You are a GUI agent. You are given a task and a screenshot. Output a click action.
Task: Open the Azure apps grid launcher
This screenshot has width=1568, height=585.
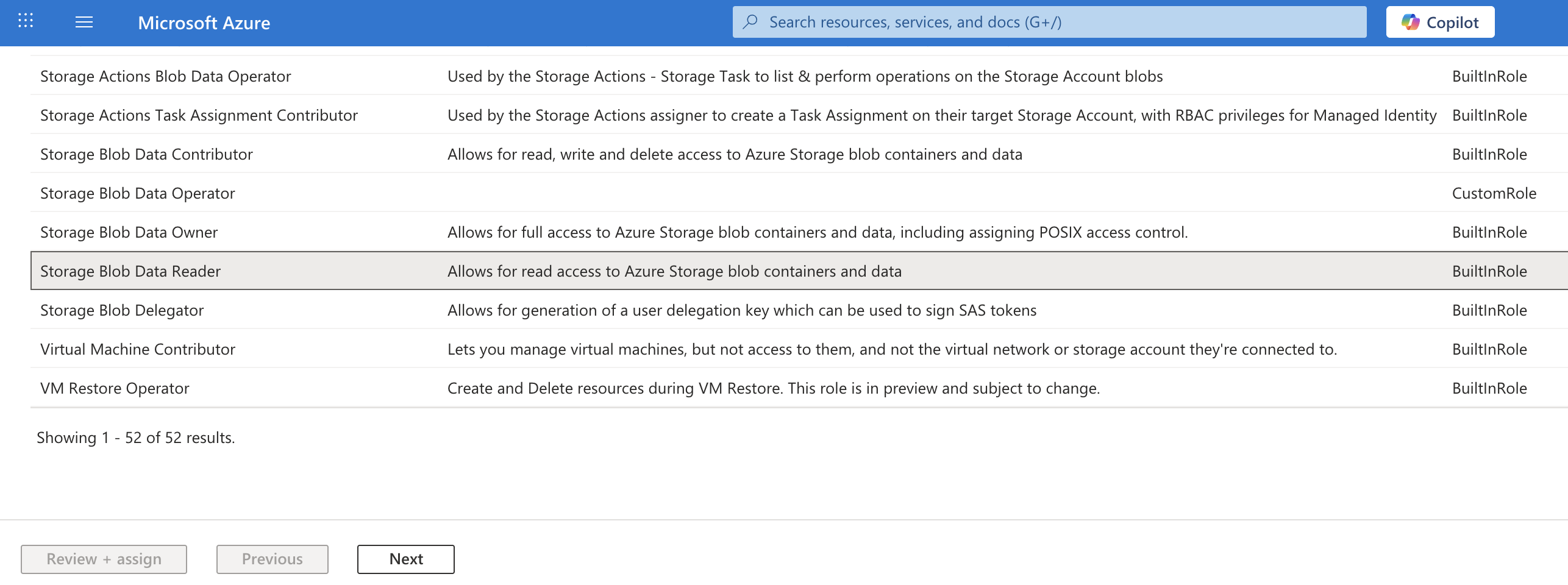(26, 22)
